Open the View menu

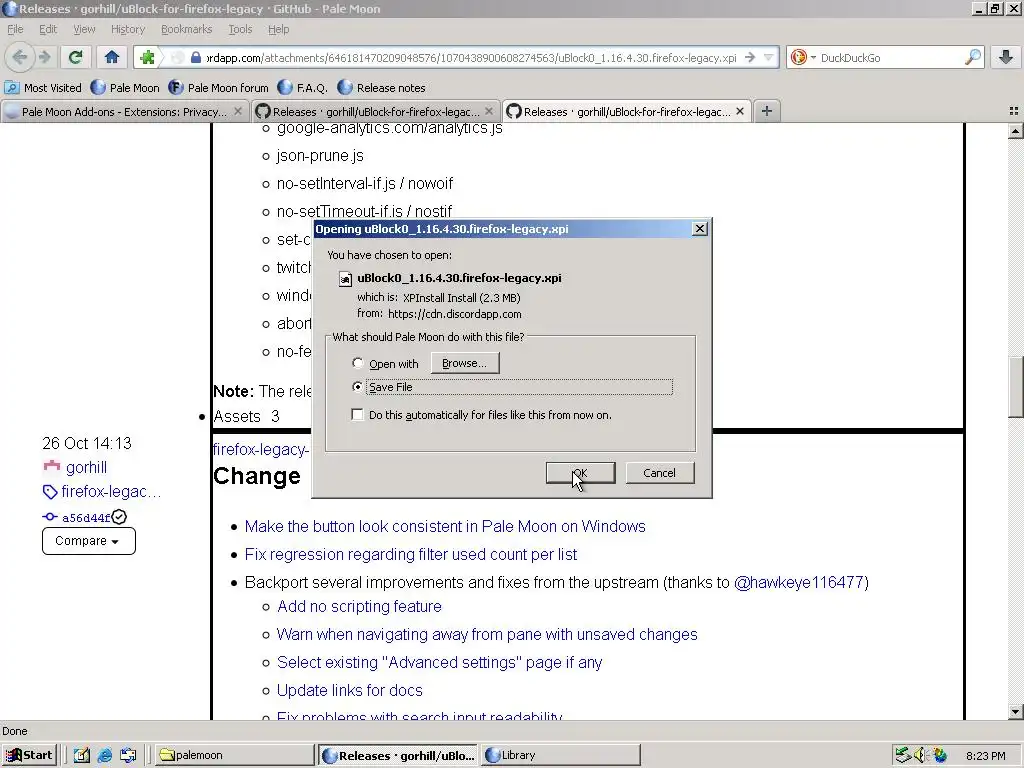pyautogui.click(x=84, y=29)
